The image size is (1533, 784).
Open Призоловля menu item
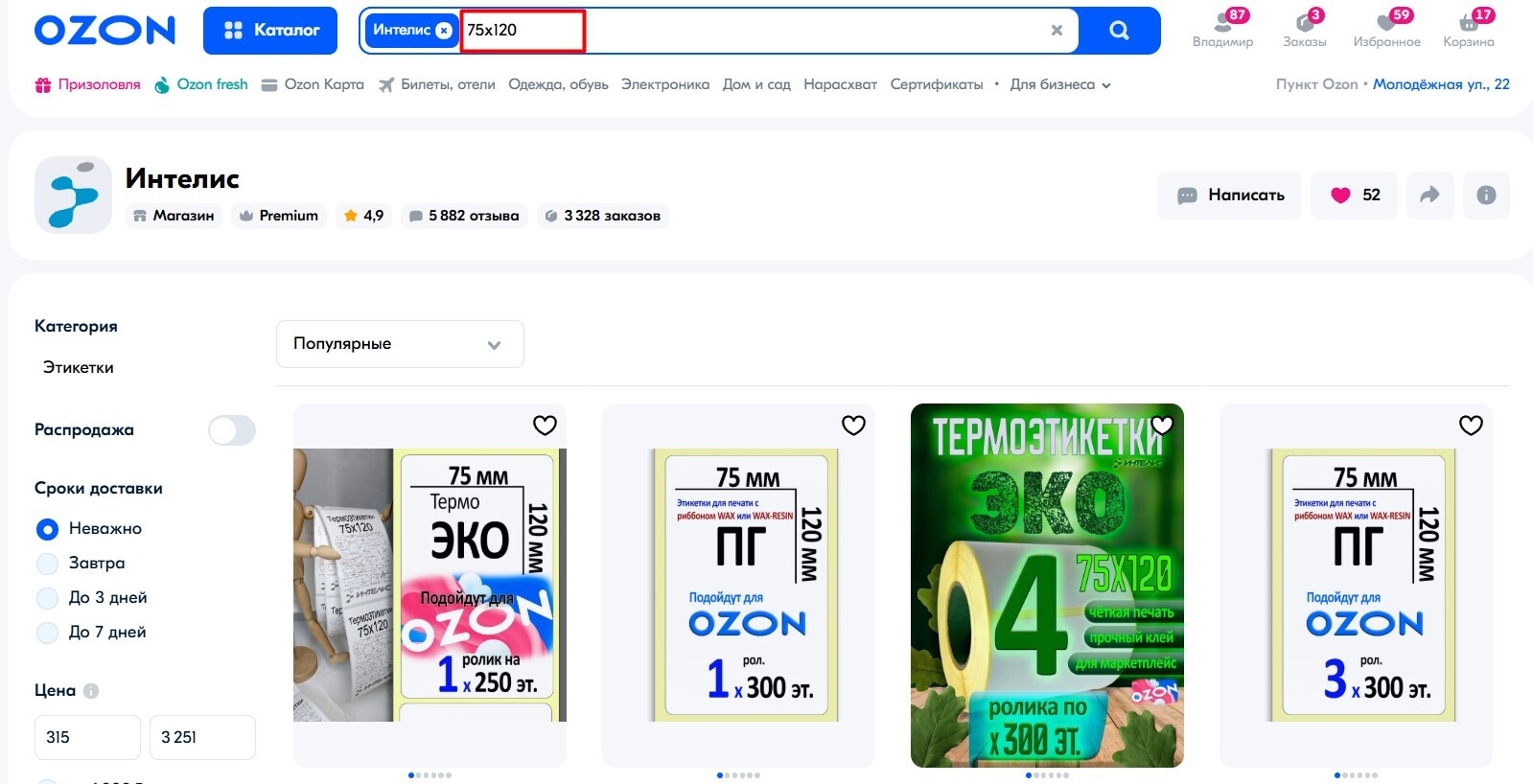(x=87, y=84)
